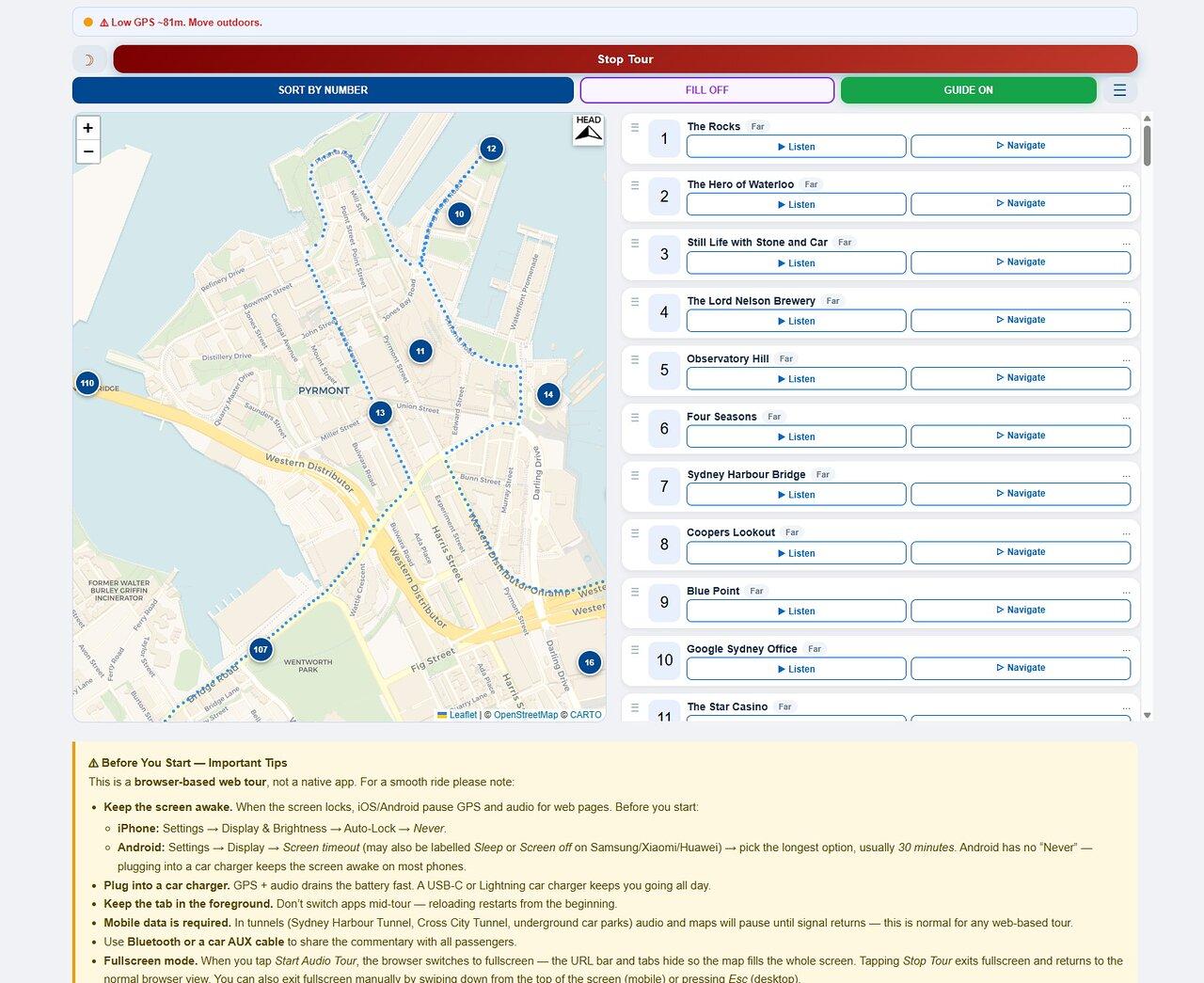Open more options for Coopers Lookout

tap(1126, 533)
